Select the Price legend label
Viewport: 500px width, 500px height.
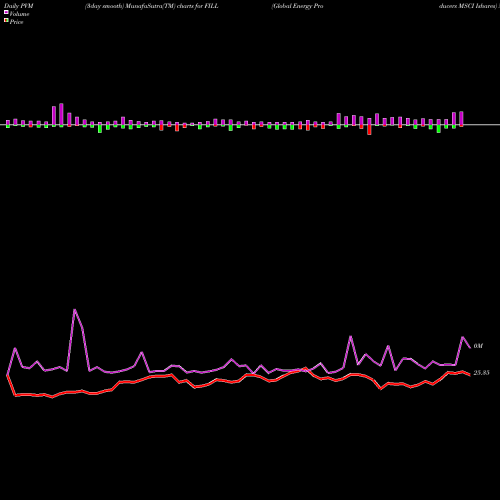coord(16,22)
